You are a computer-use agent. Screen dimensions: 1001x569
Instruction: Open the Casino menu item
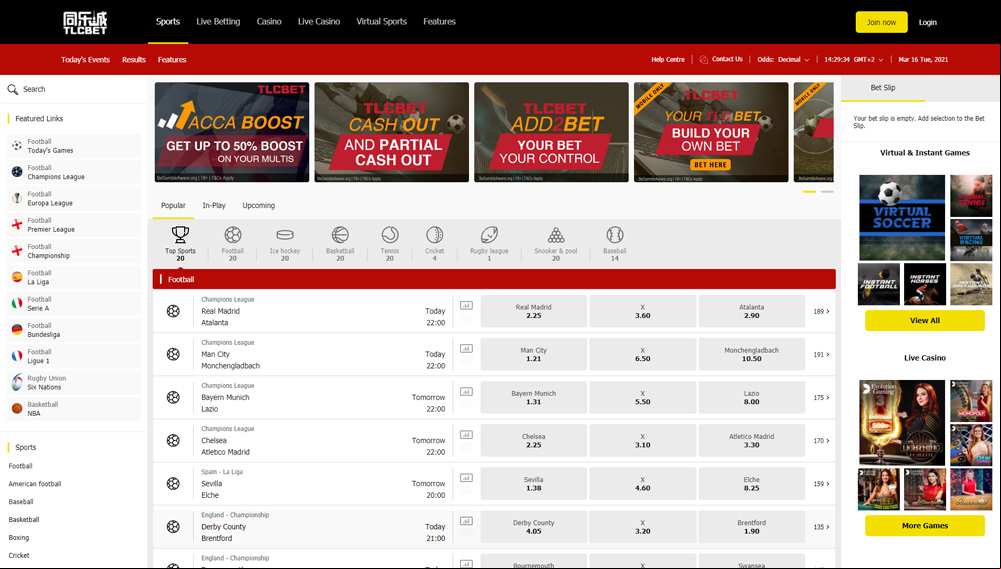tap(269, 22)
